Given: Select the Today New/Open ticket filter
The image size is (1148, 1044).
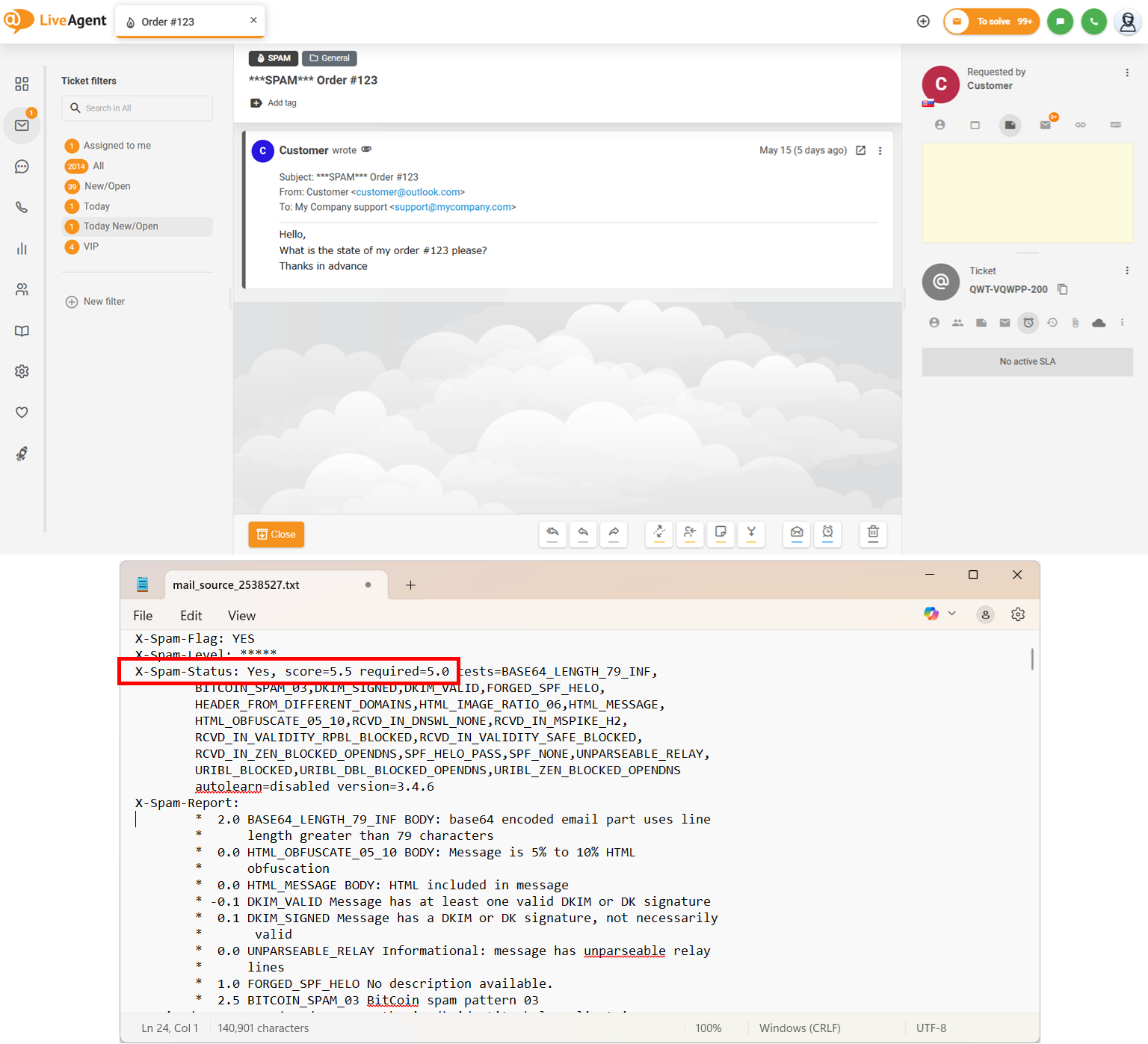Looking at the screenshot, I should coord(120,226).
